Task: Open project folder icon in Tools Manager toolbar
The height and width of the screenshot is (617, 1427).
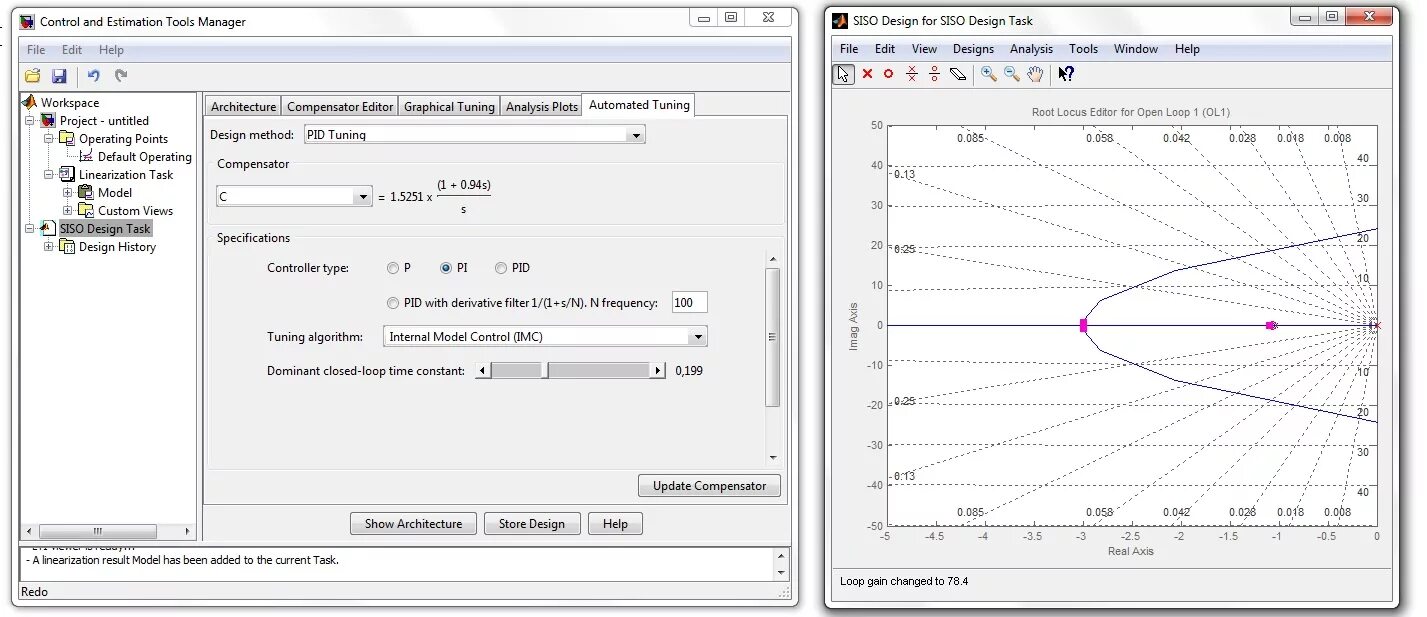Action: click(x=33, y=76)
